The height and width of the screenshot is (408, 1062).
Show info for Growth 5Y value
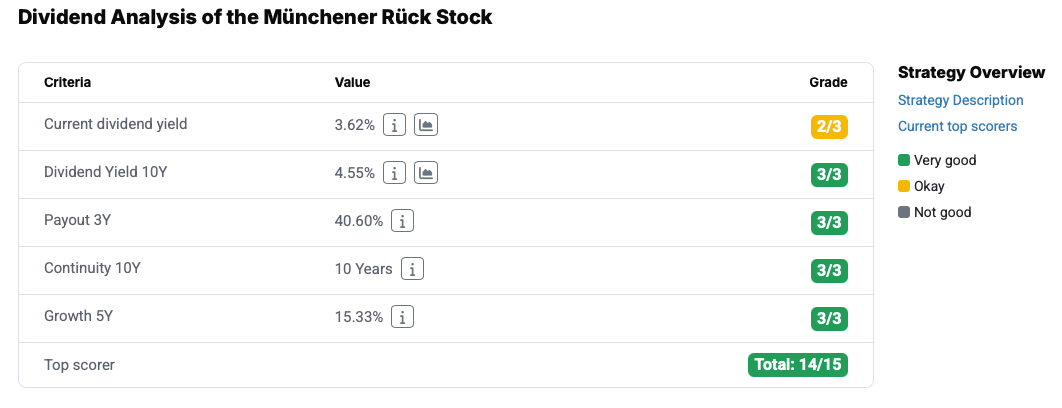tap(402, 317)
